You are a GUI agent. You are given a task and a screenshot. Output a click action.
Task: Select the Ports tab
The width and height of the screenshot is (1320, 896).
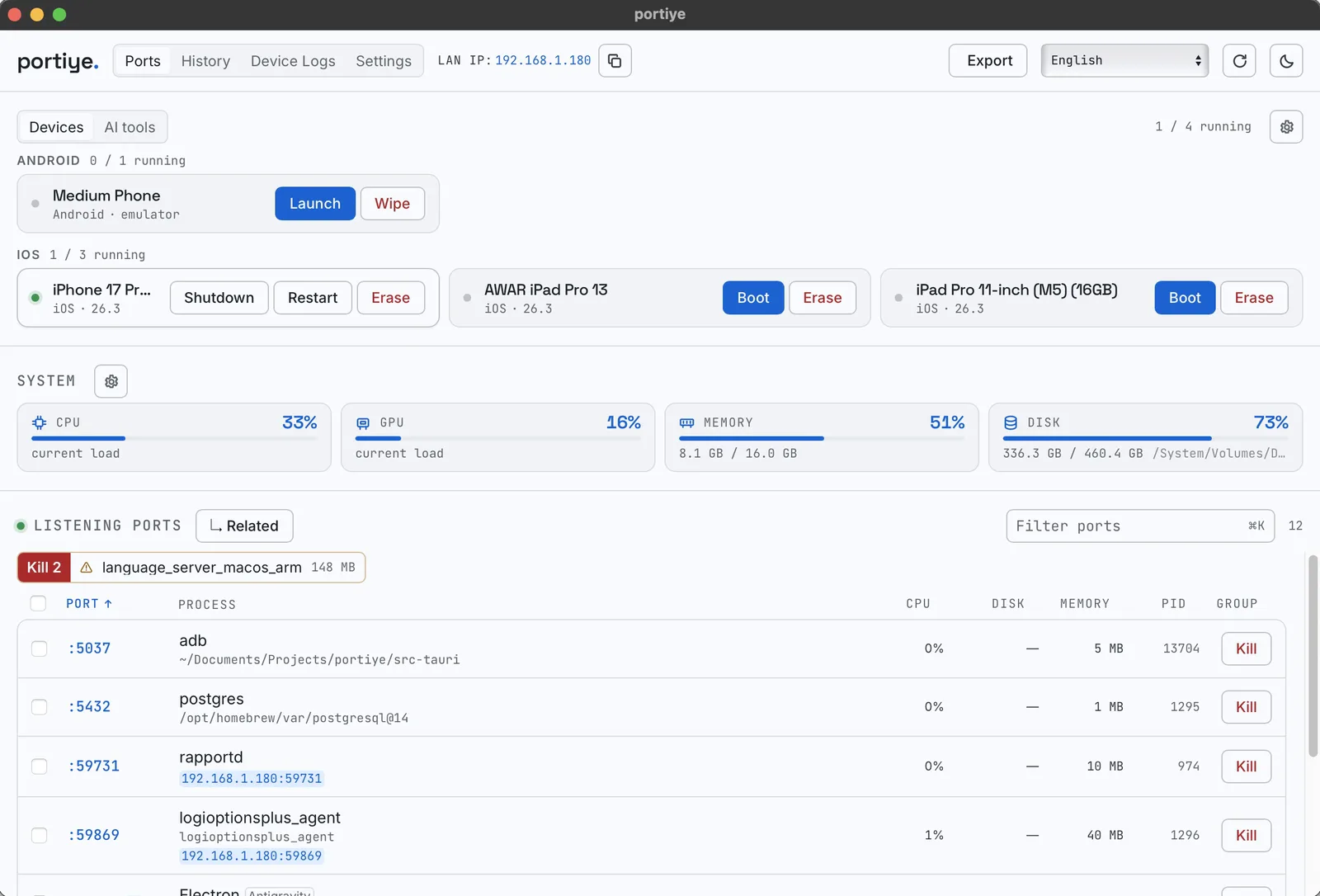(143, 61)
